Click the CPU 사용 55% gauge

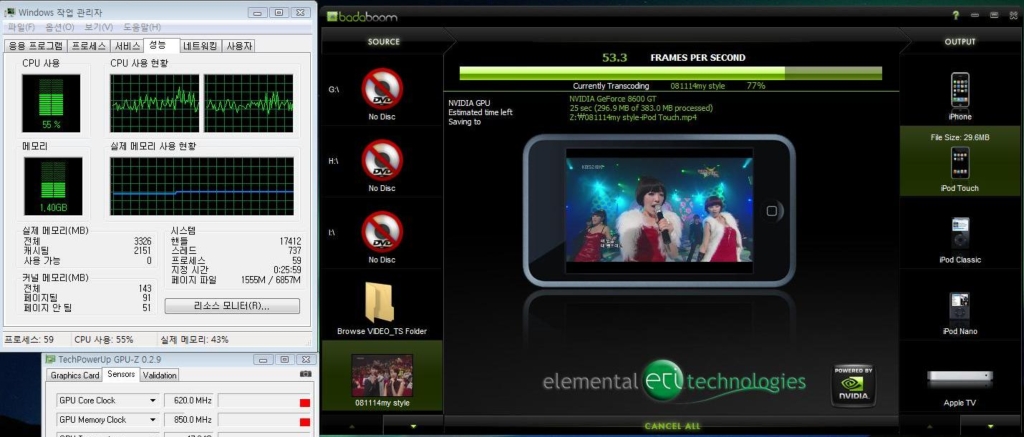click(x=51, y=103)
